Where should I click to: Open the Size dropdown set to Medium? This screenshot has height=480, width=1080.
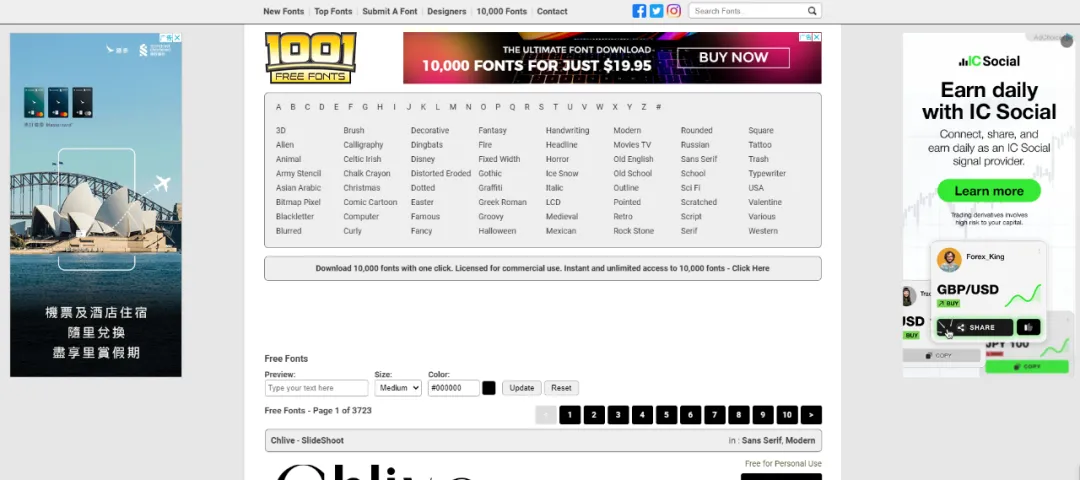click(397, 388)
